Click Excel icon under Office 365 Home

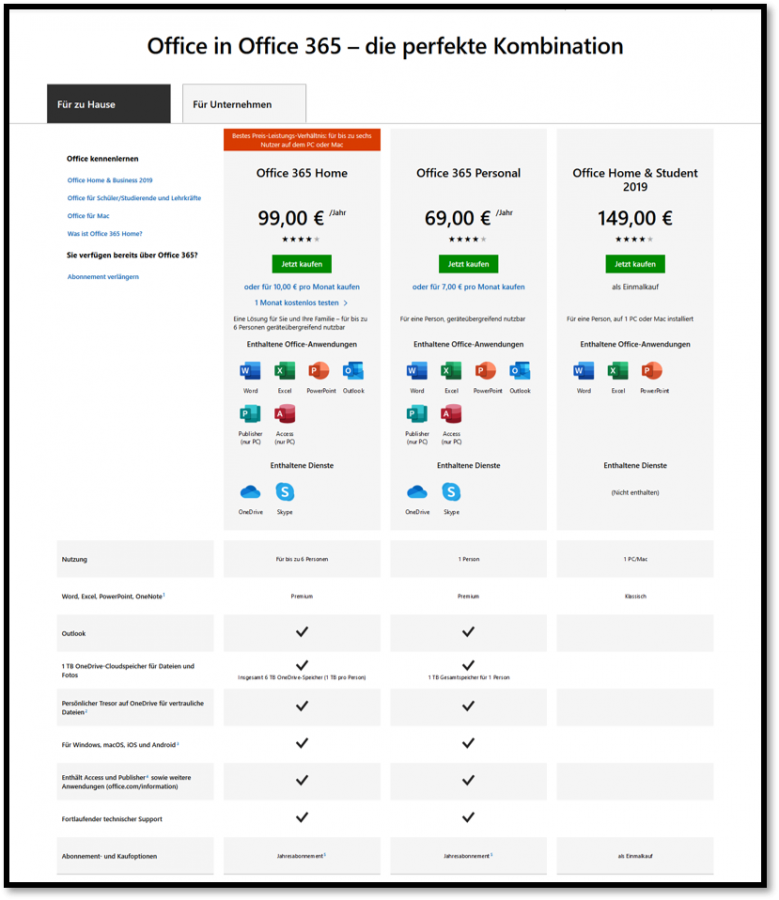tap(285, 371)
